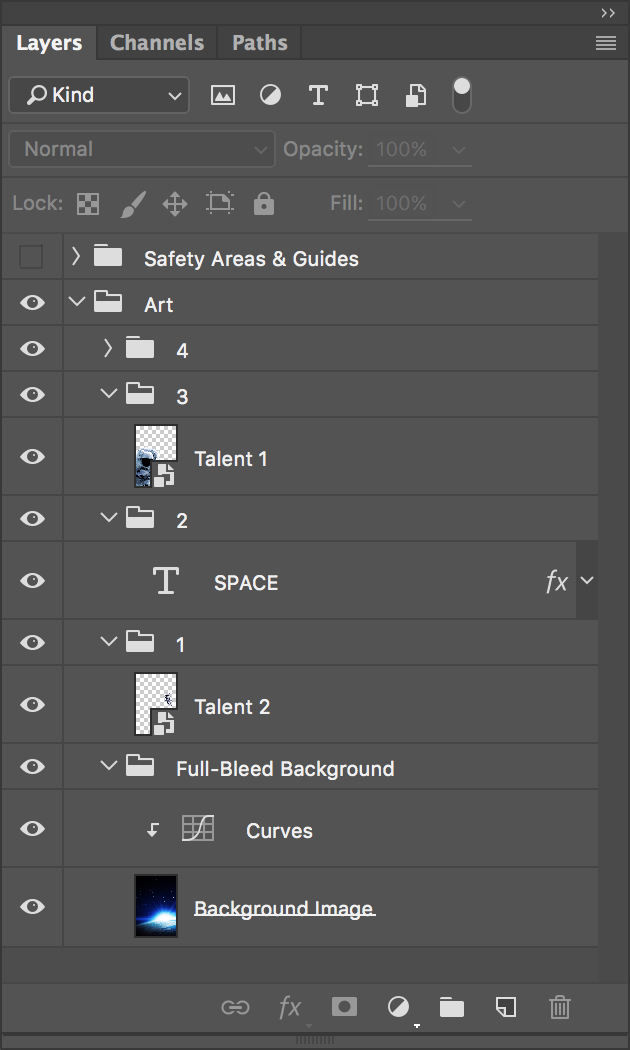Image resolution: width=630 pixels, height=1050 pixels.
Task: Select the Talent 2 layer name
Action: pyautogui.click(x=232, y=707)
